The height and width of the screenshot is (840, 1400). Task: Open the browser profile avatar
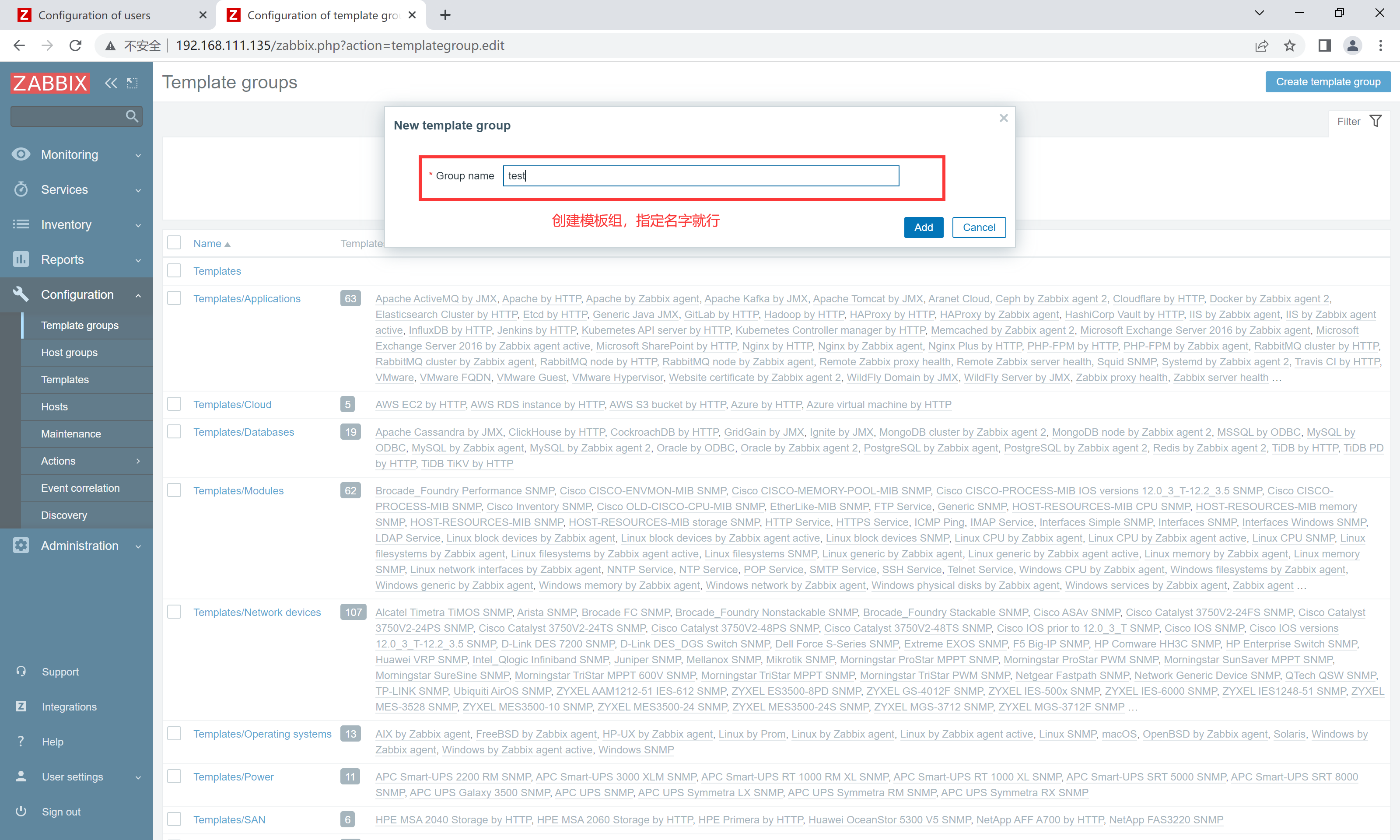[1352, 45]
